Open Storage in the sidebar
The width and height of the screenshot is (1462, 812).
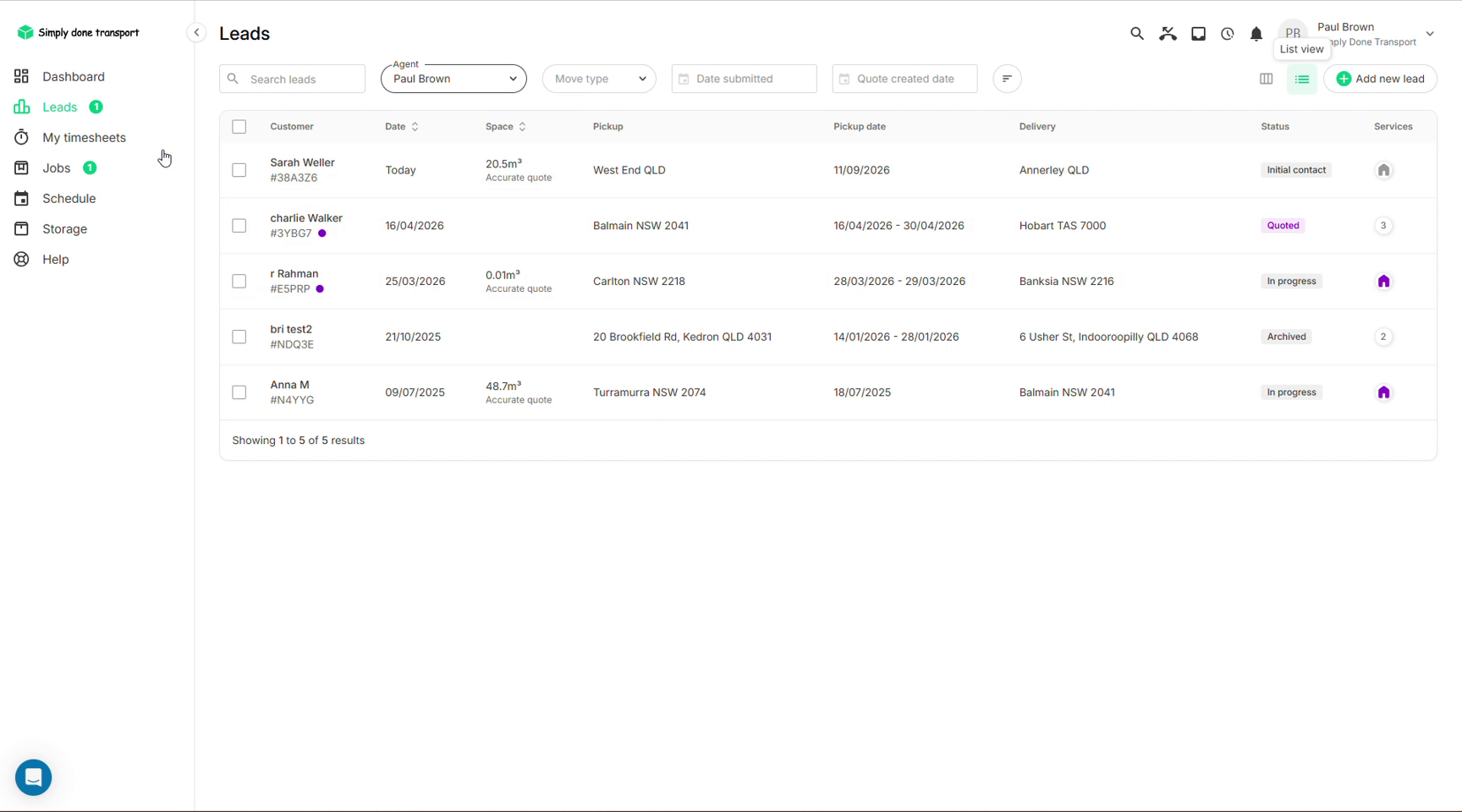[65, 229]
